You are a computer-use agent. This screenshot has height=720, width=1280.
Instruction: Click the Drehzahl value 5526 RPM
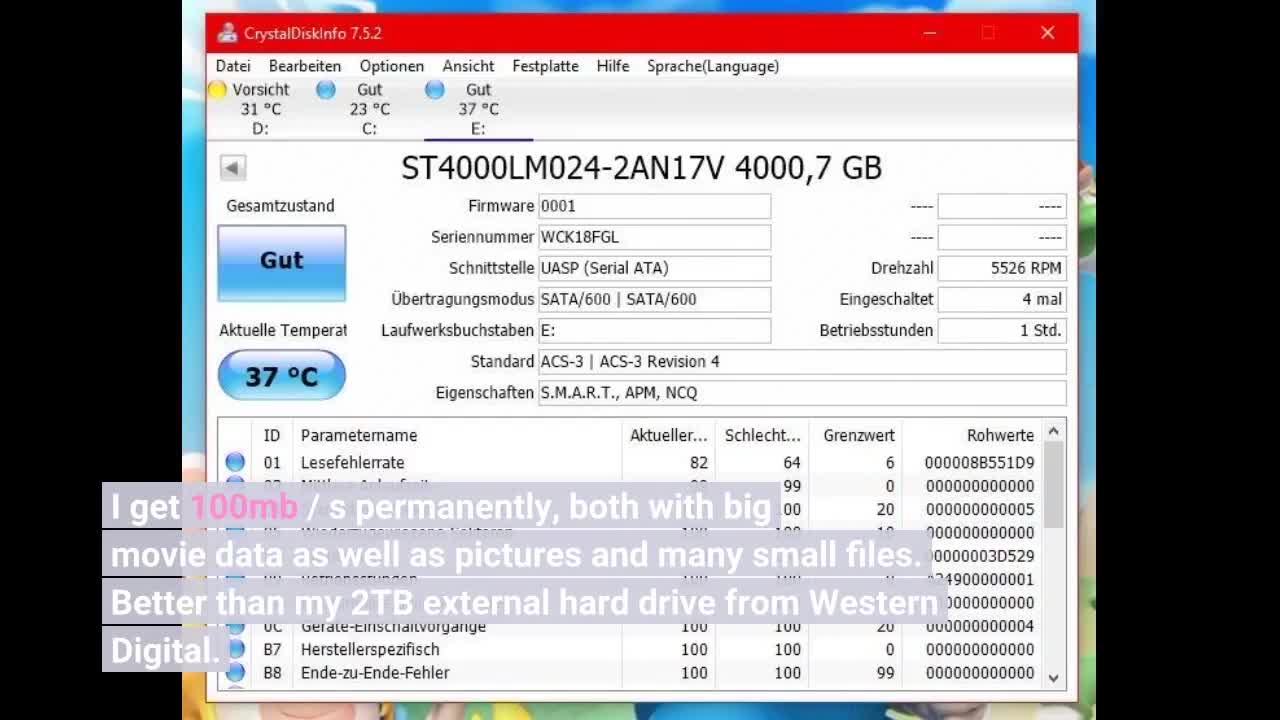click(1002, 268)
